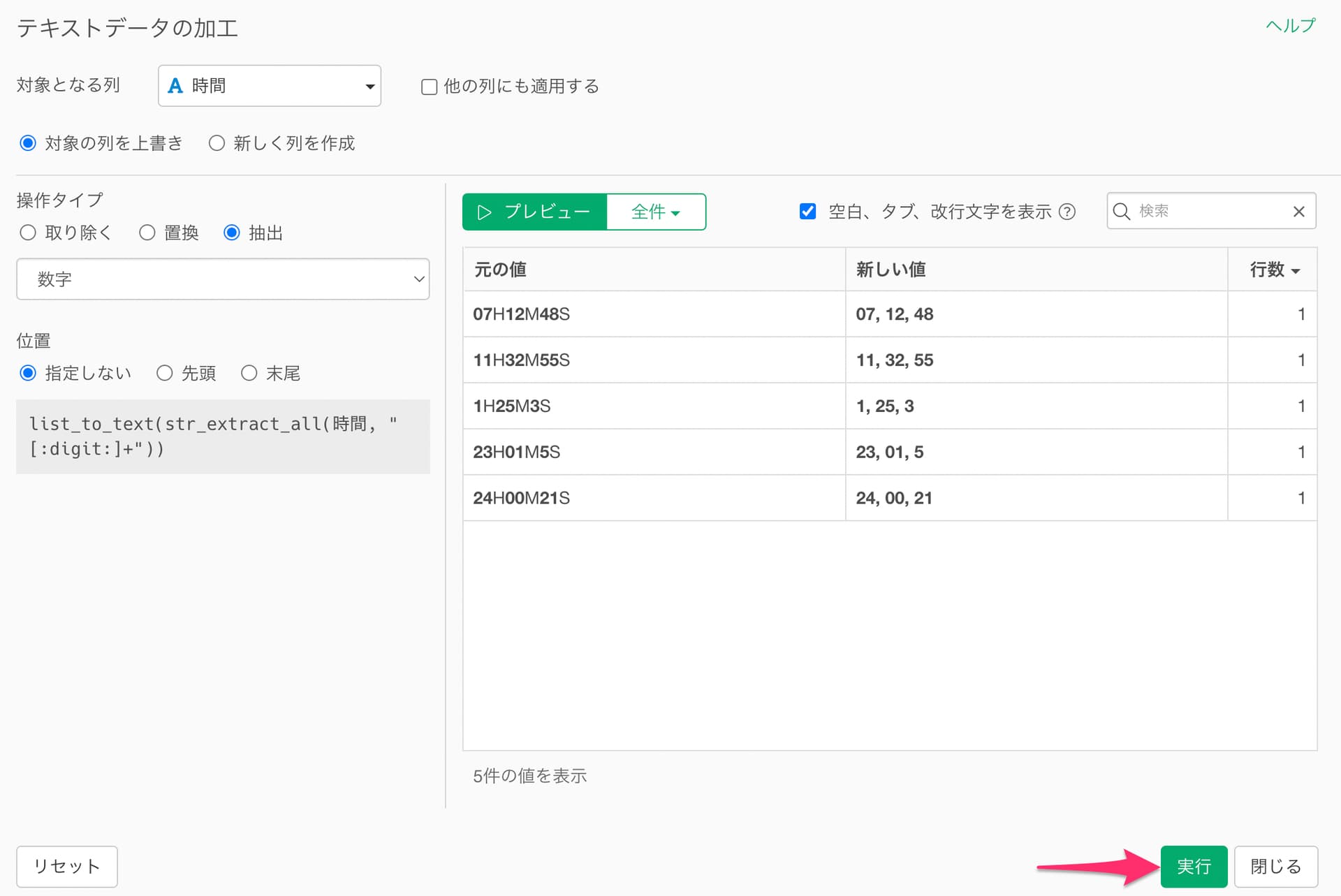
Task: Click the 5件の値を表示 status text
Action: coord(530,776)
